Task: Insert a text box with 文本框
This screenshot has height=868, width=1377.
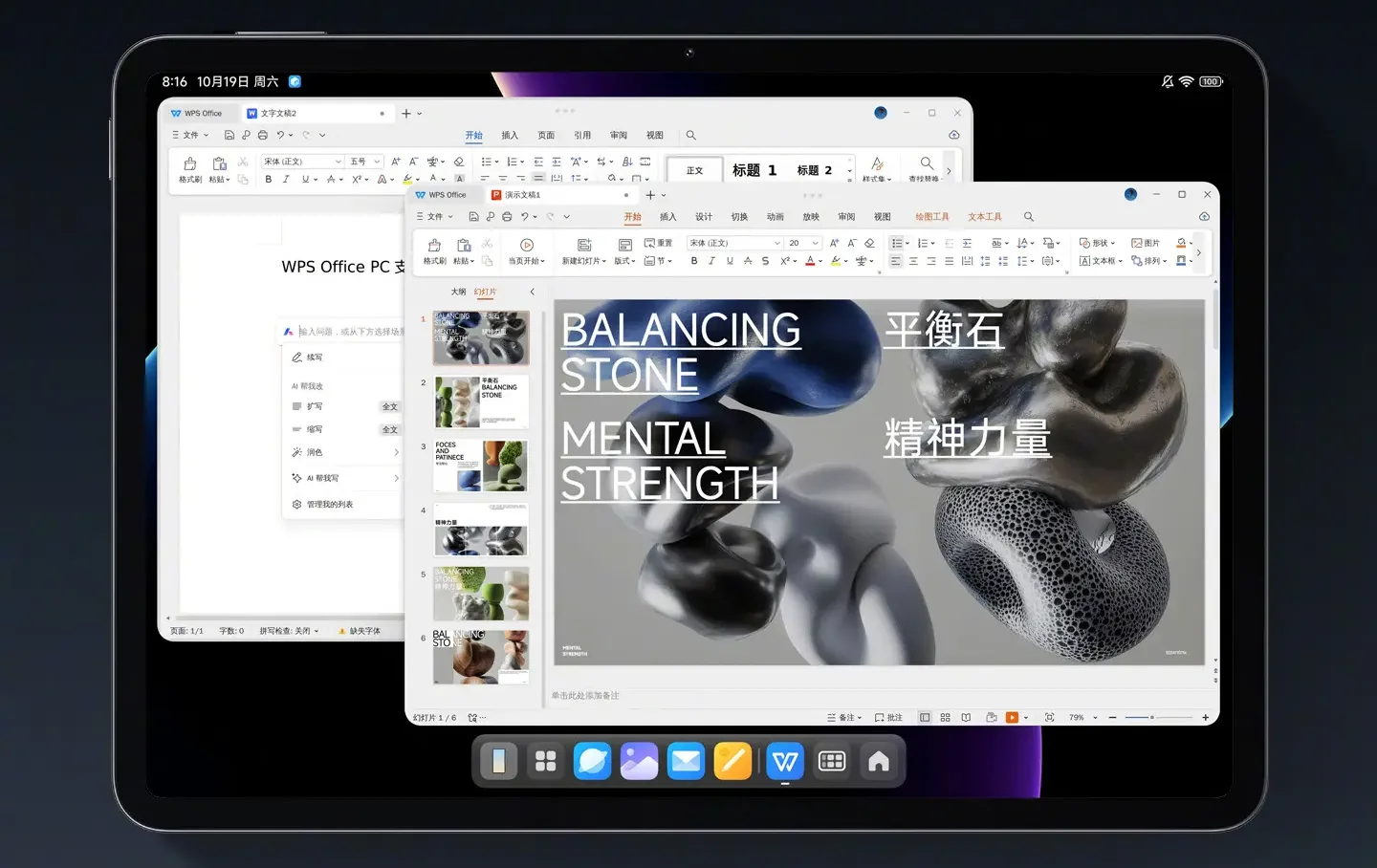Action: pos(1101,261)
